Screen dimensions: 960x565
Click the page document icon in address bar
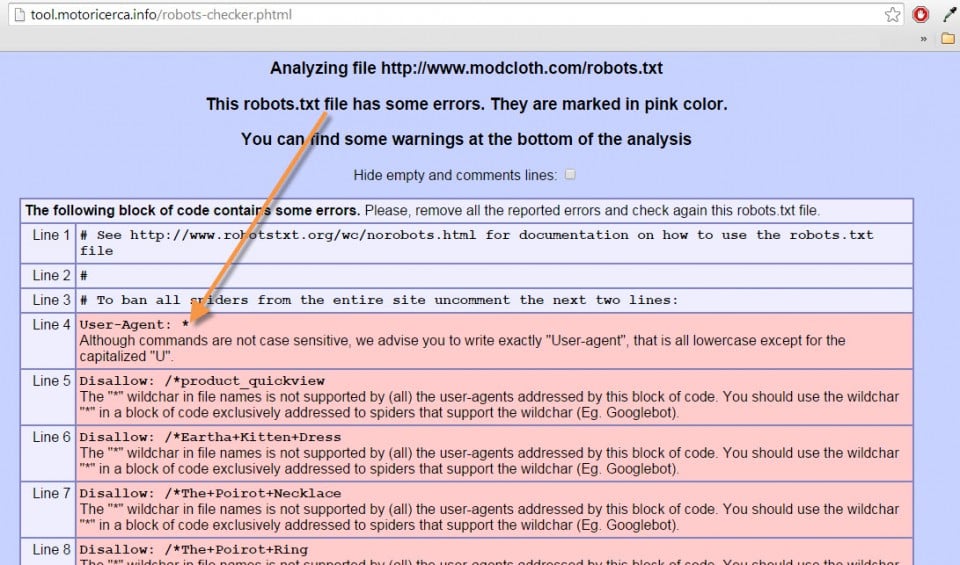(20, 15)
